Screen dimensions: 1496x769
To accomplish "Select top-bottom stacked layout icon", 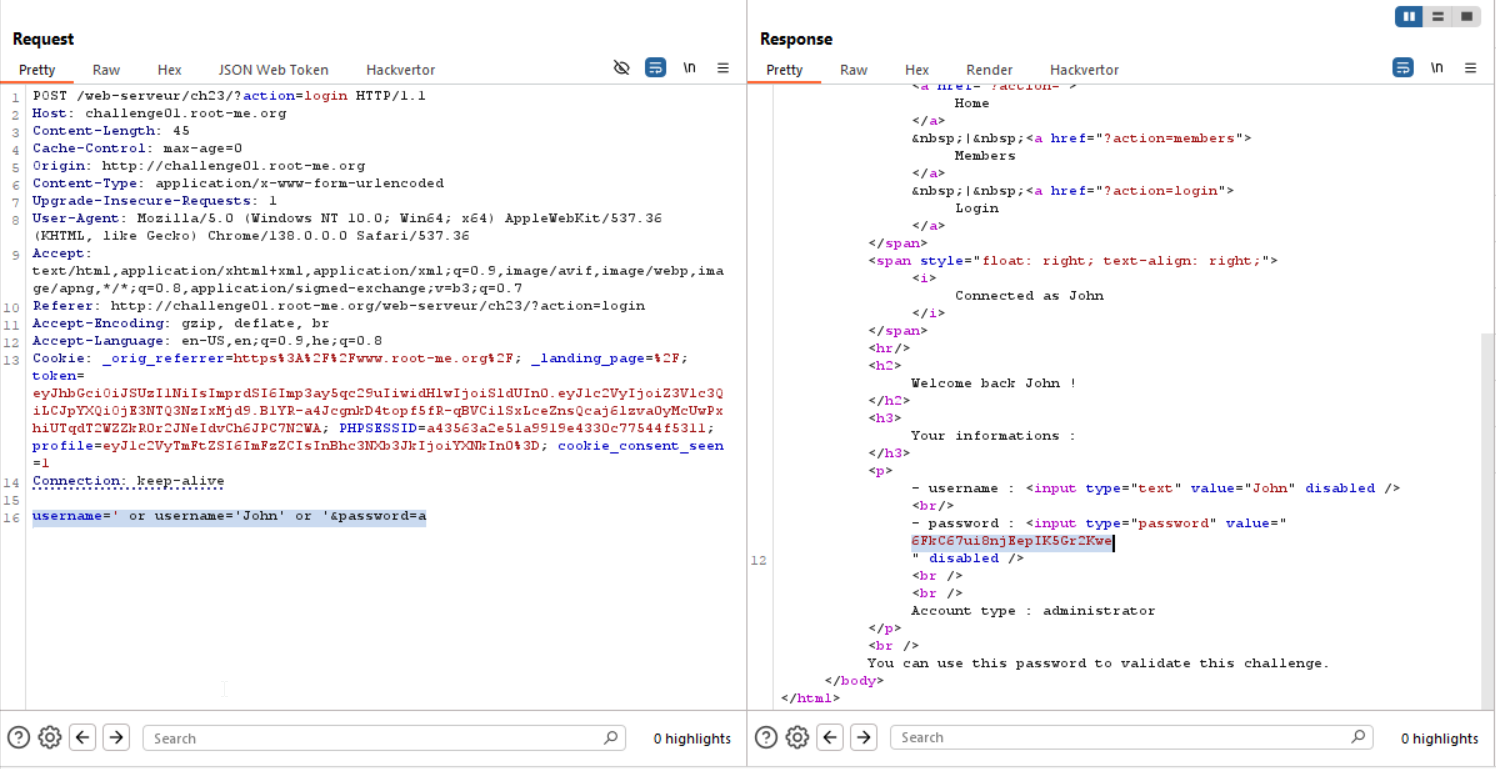I will pyautogui.click(x=1438, y=16).
